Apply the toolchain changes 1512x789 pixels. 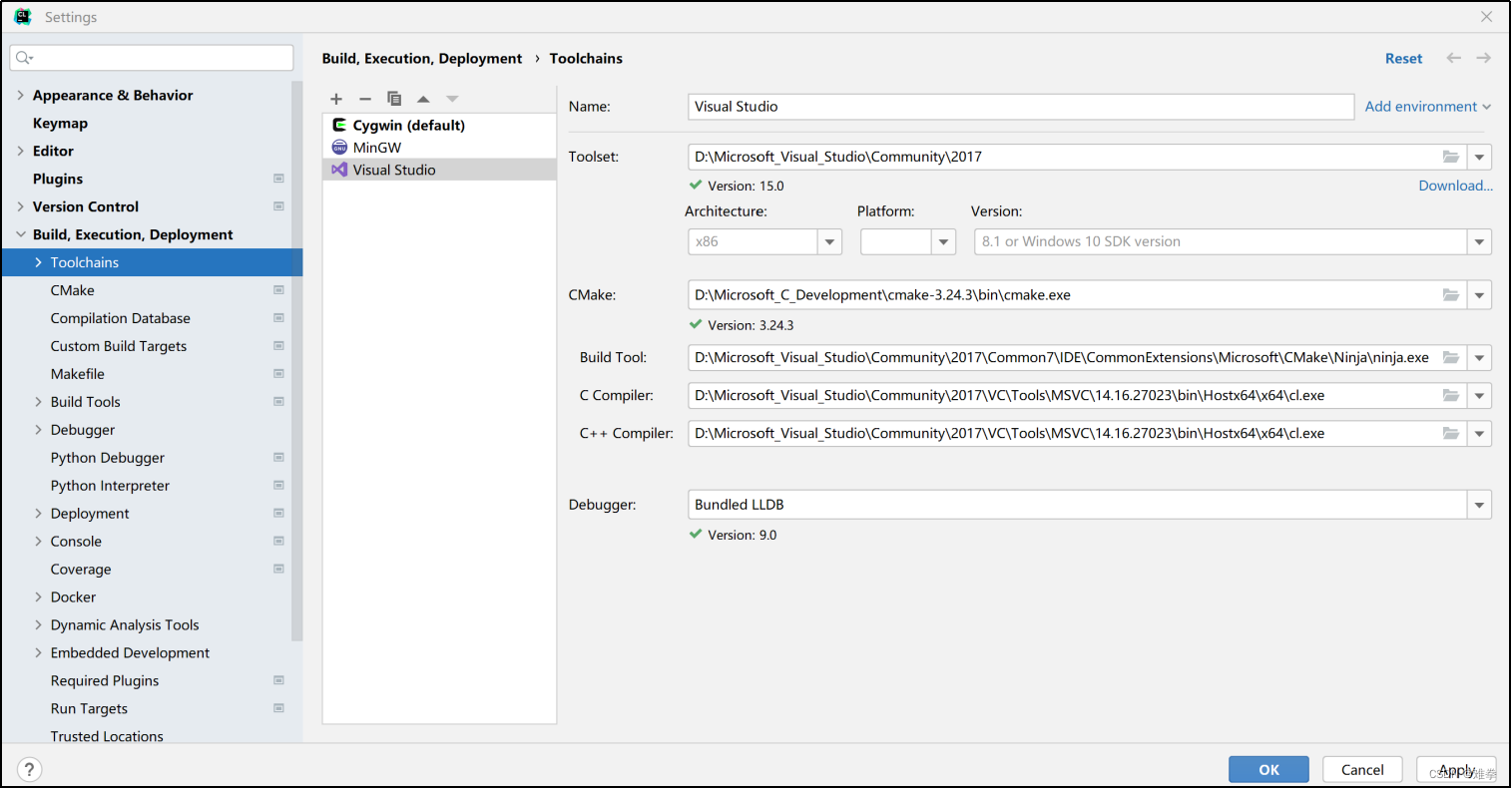click(x=1456, y=769)
